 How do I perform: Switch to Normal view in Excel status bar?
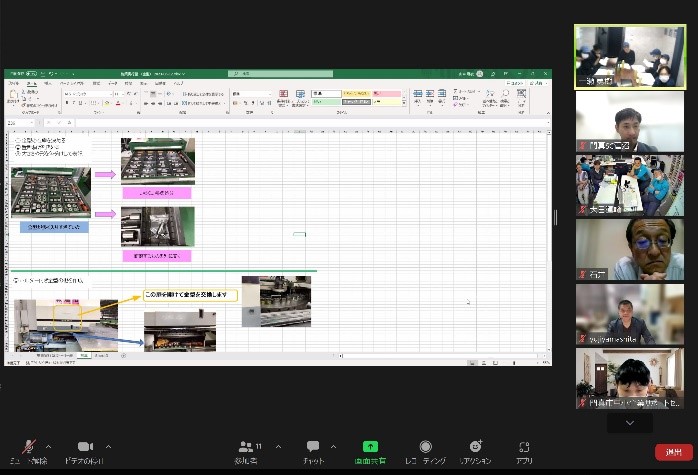(x=472, y=363)
